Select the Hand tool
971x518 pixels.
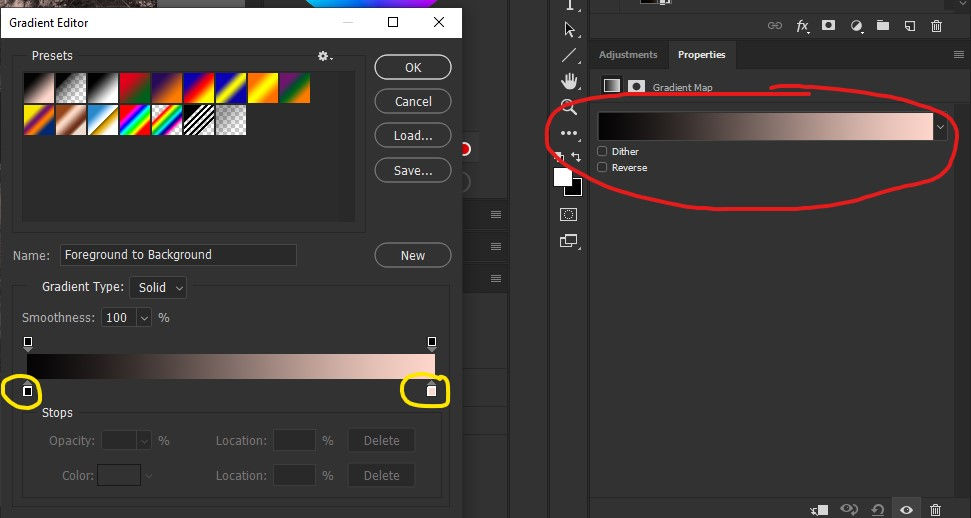point(569,81)
